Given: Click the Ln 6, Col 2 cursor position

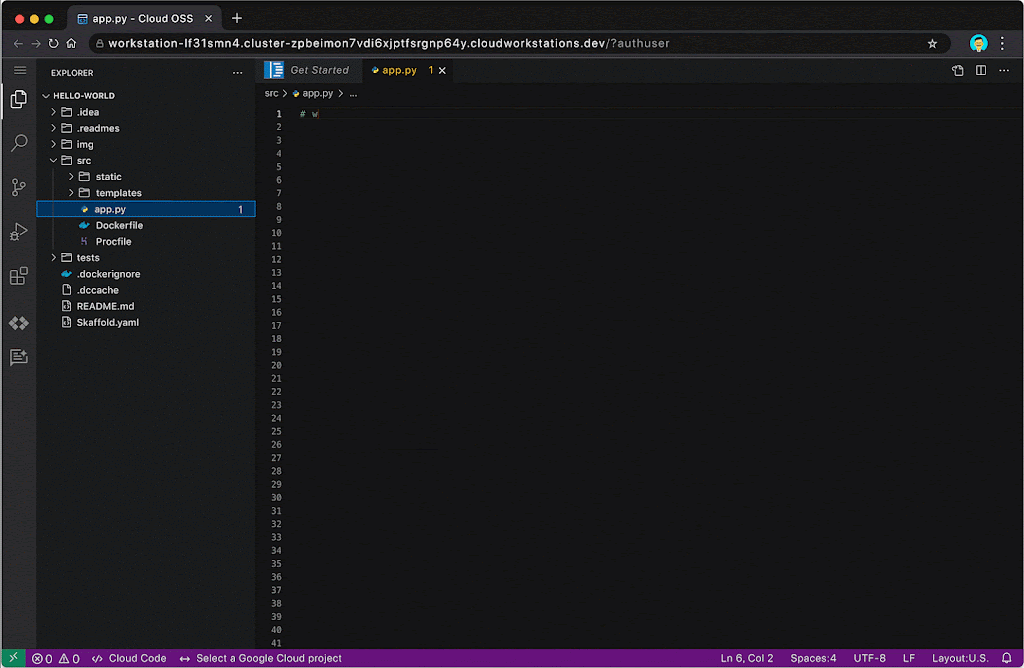Looking at the screenshot, I should pos(746,659).
